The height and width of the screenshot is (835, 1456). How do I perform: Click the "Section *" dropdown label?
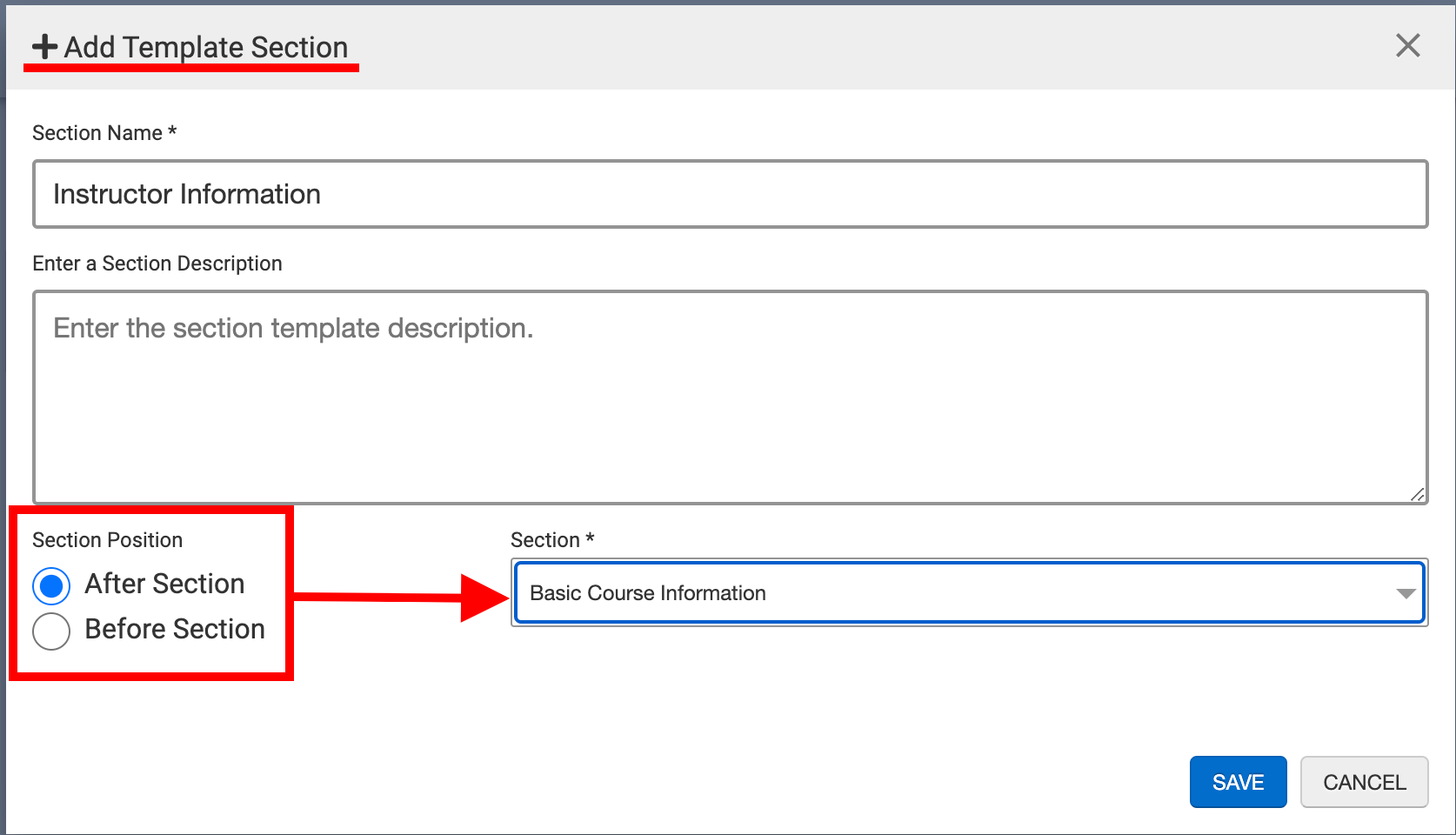552,540
